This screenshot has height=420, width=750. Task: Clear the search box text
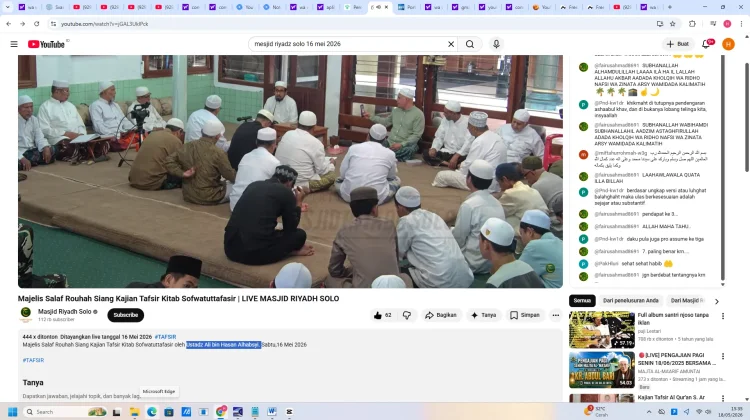451,44
